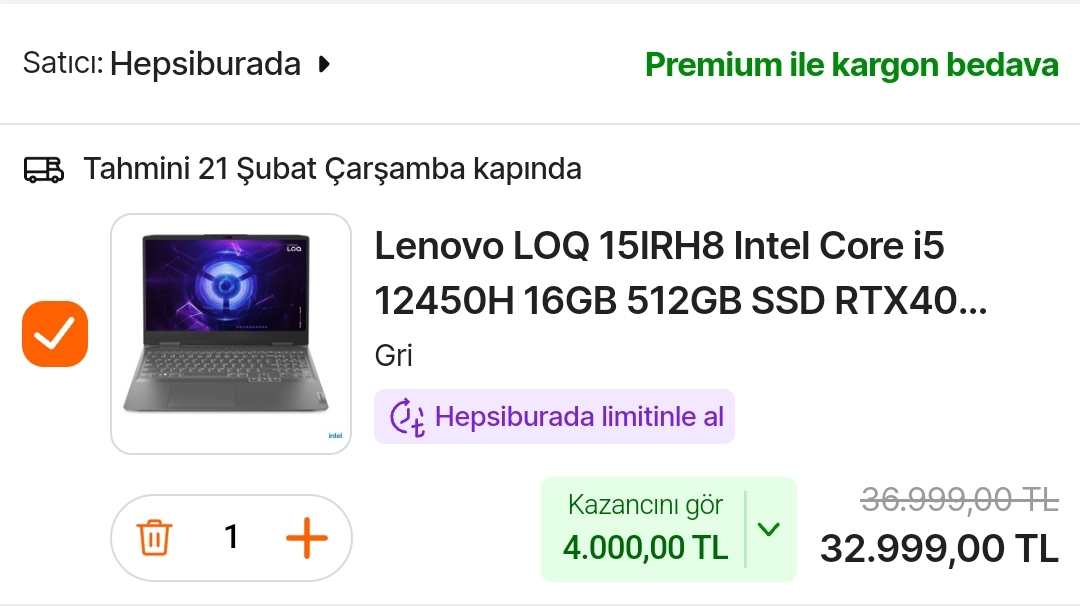Click the Intel logo on product image
Screen dimensions: 1080x606
coord(335,436)
